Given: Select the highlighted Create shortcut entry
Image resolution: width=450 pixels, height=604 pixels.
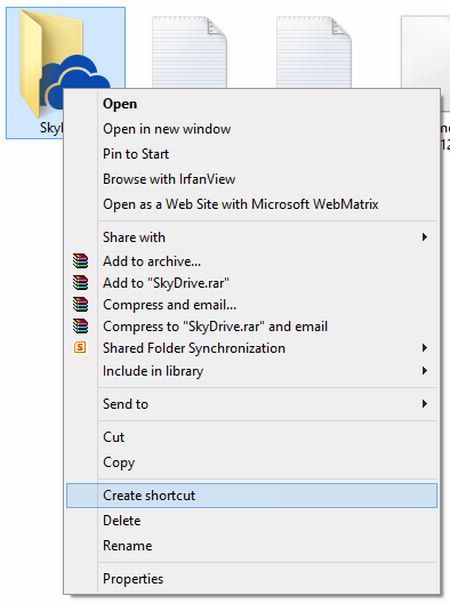Looking at the screenshot, I should coord(252,495).
